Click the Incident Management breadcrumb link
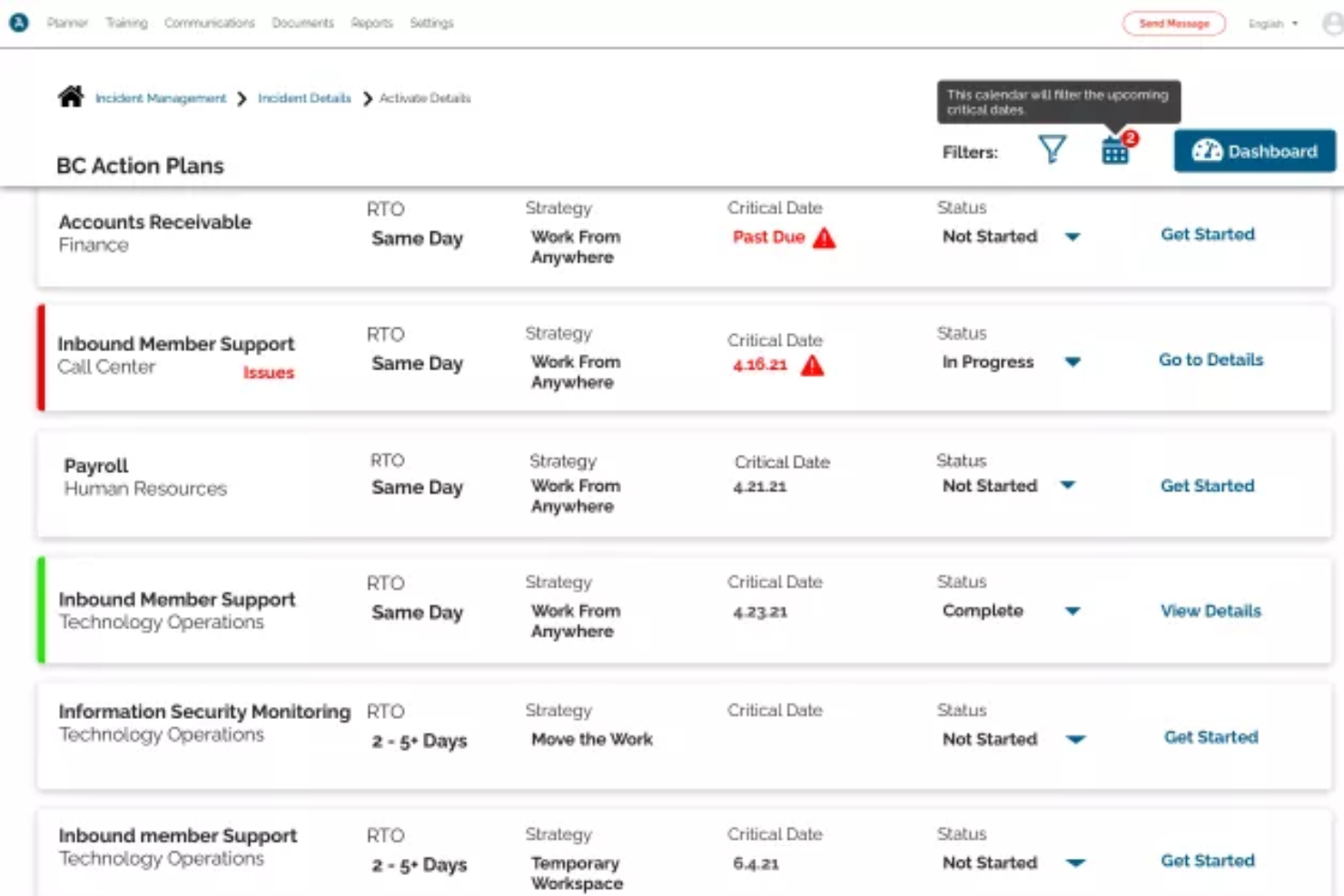The height and width of the screenshot is (896, 1344). click(160, 98)
